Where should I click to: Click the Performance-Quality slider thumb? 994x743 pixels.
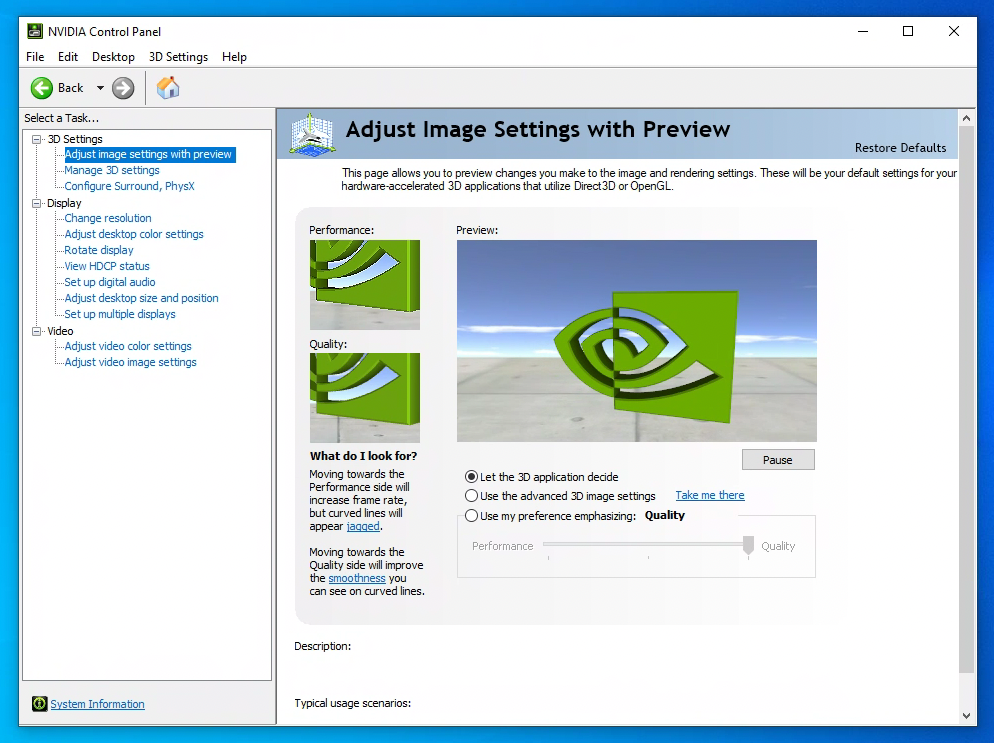(x=749, y=545)
